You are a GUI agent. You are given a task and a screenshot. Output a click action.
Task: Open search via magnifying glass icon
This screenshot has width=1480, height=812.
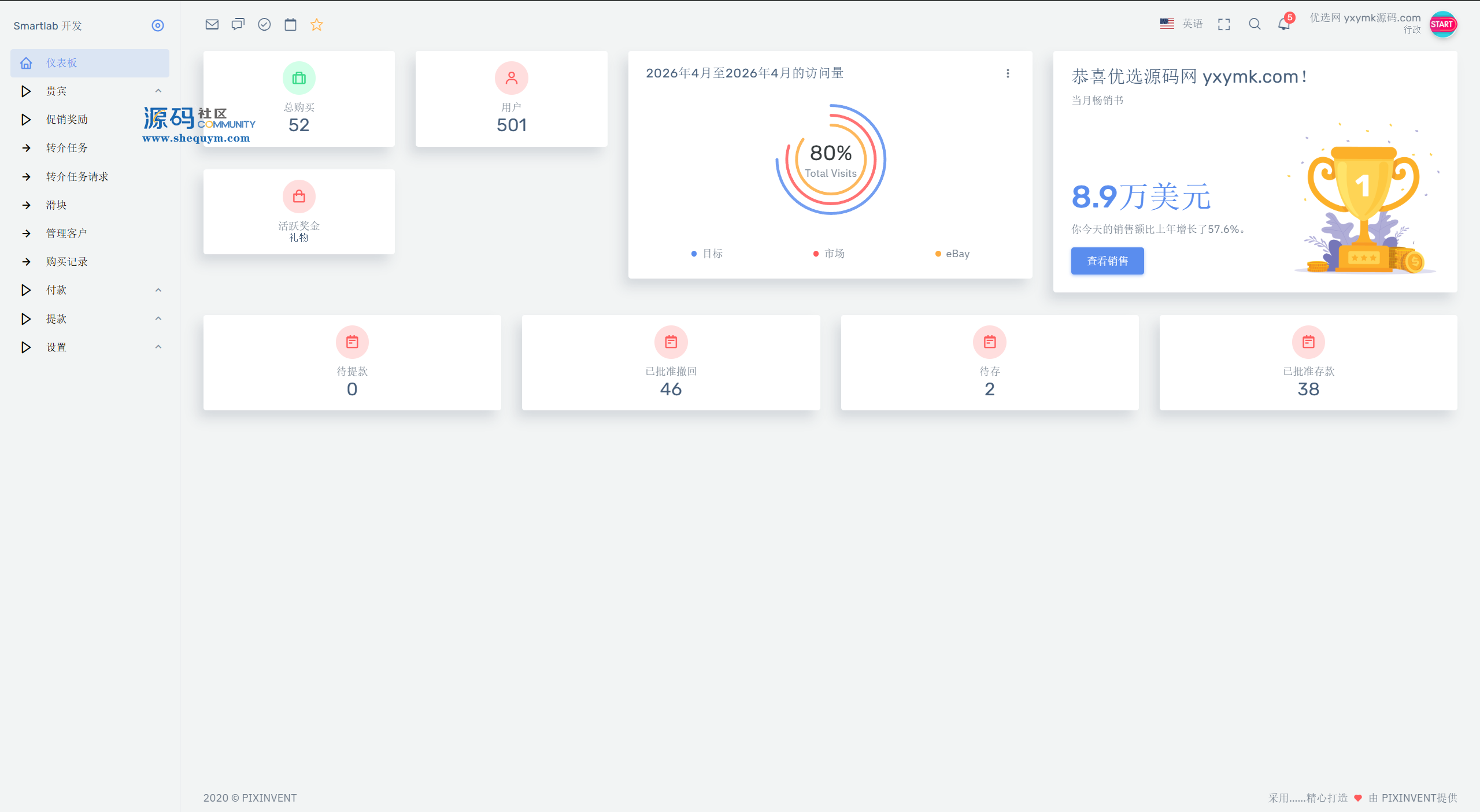(1255, 24)
